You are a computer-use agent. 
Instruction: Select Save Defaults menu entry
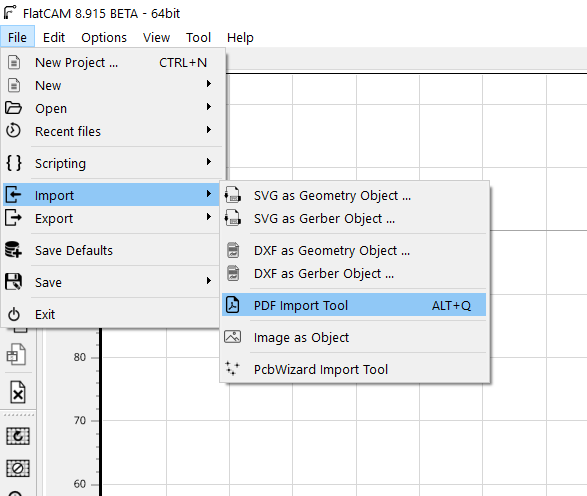coord(111,250)
